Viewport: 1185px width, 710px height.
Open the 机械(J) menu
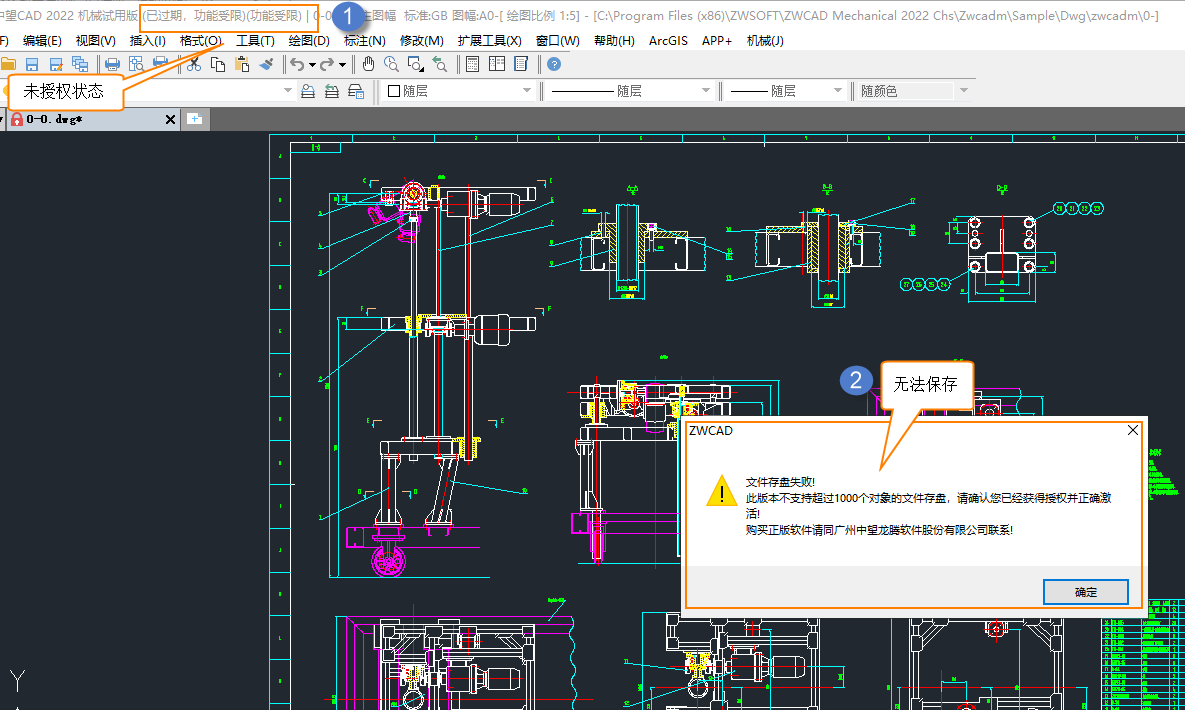[765, 41]
